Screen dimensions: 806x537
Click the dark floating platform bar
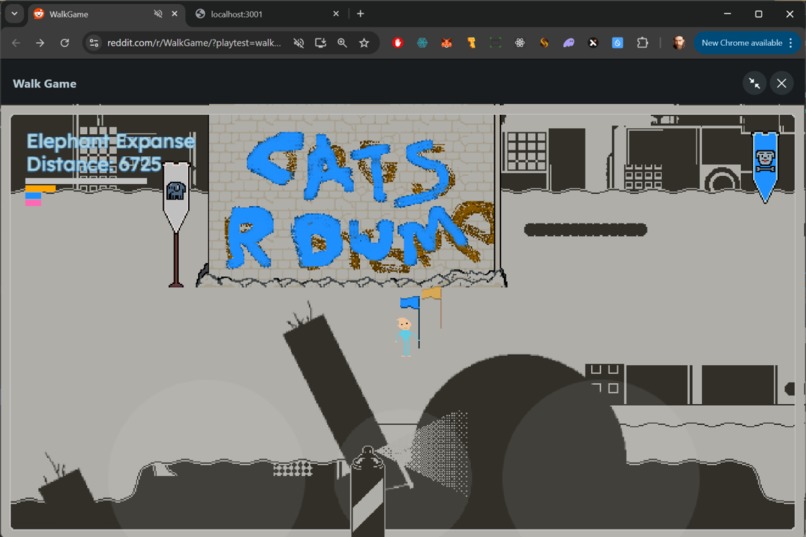point(585,230)
